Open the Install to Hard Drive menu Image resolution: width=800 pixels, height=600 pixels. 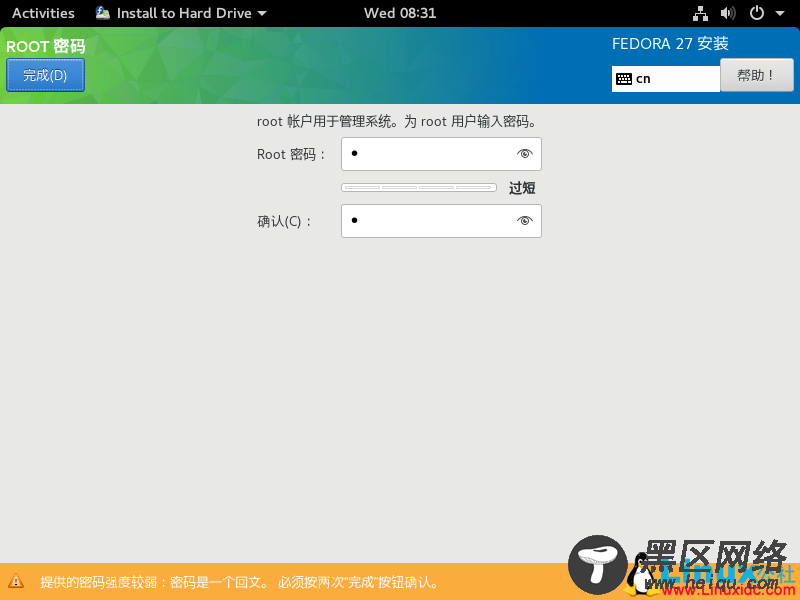point(181,13)
